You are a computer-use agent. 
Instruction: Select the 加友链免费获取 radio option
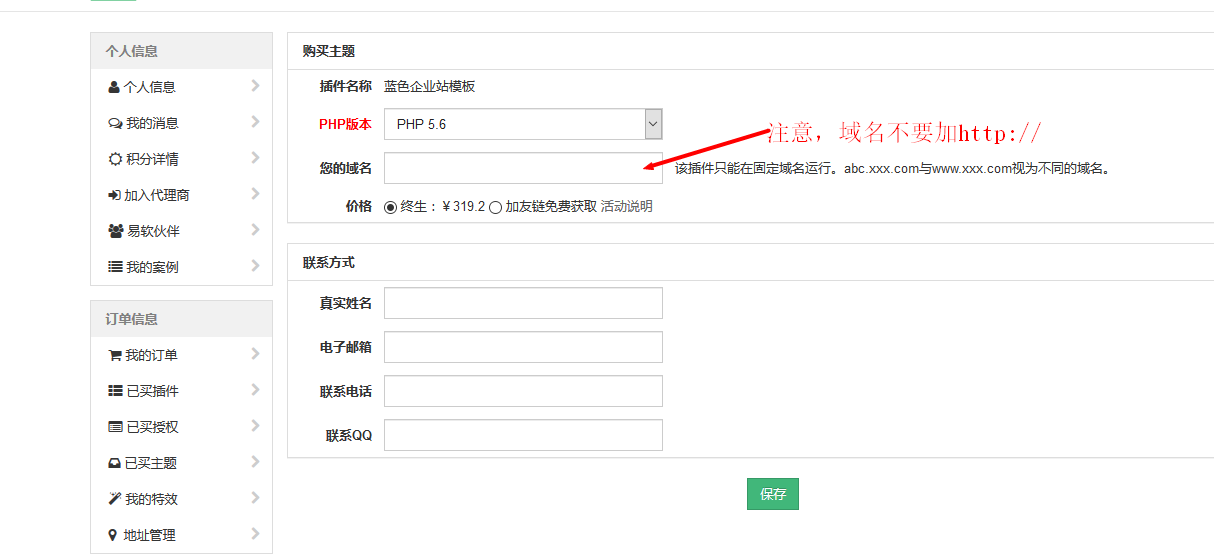click(495, 207)
